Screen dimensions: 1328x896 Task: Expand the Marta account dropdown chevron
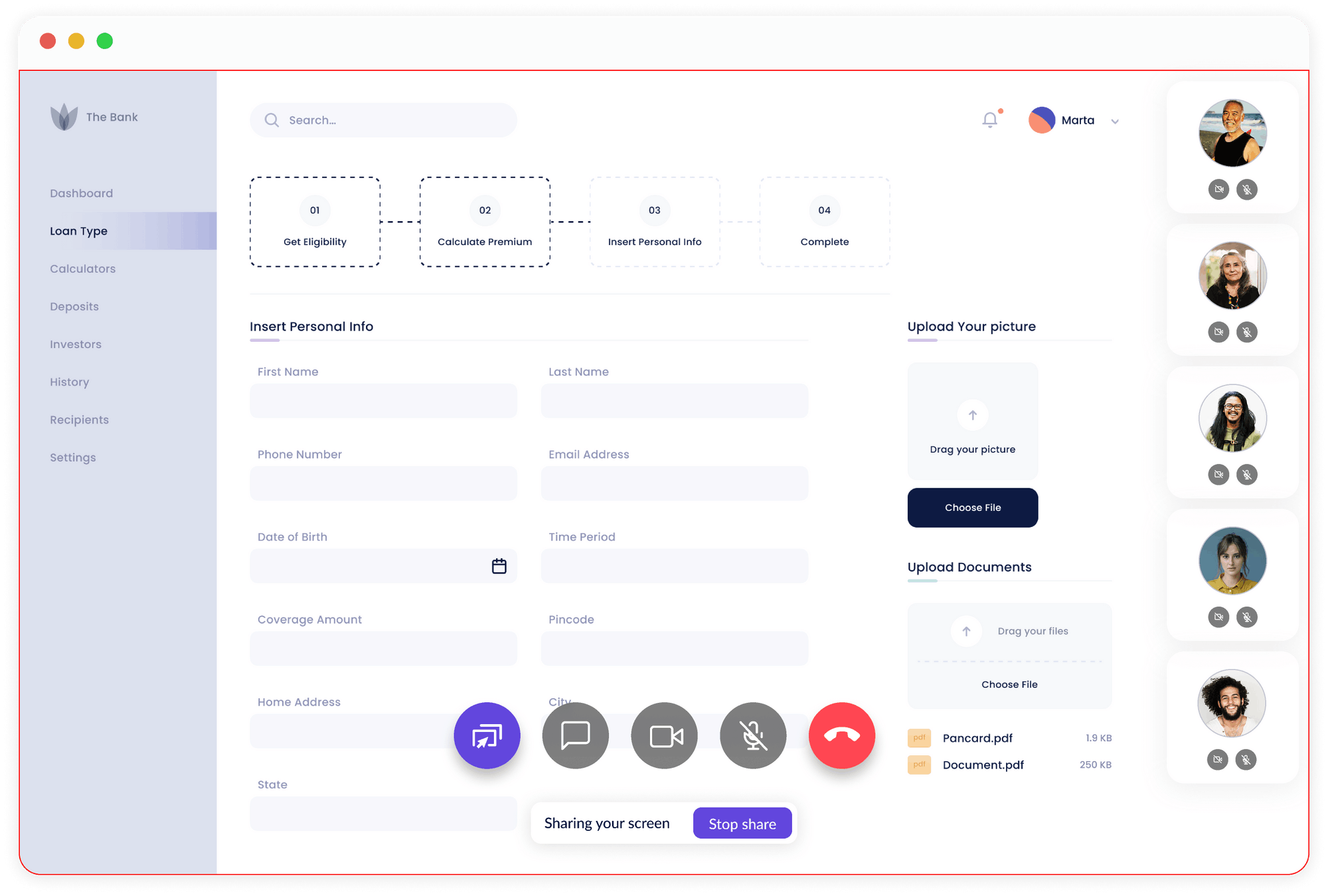(1115, 121)
